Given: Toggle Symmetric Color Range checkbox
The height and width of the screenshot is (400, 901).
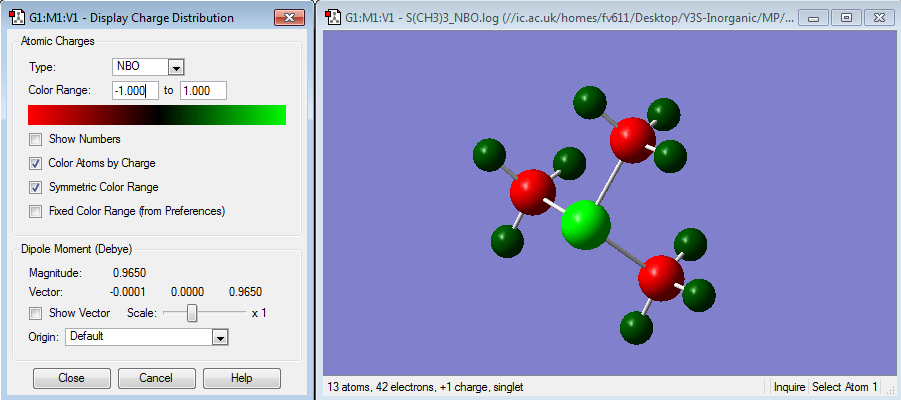Looking at the screenshot, I should [36, 187].
